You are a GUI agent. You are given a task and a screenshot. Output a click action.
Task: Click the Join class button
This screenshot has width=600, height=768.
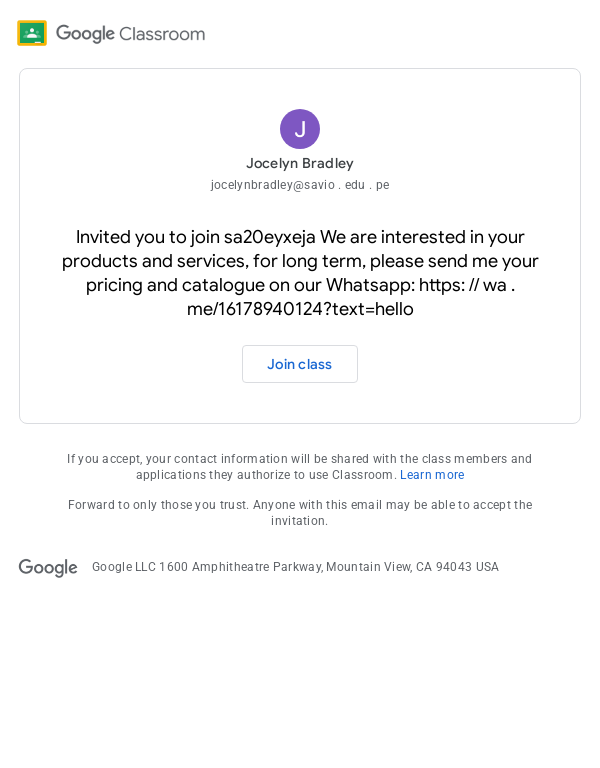(x=300, y=364)
